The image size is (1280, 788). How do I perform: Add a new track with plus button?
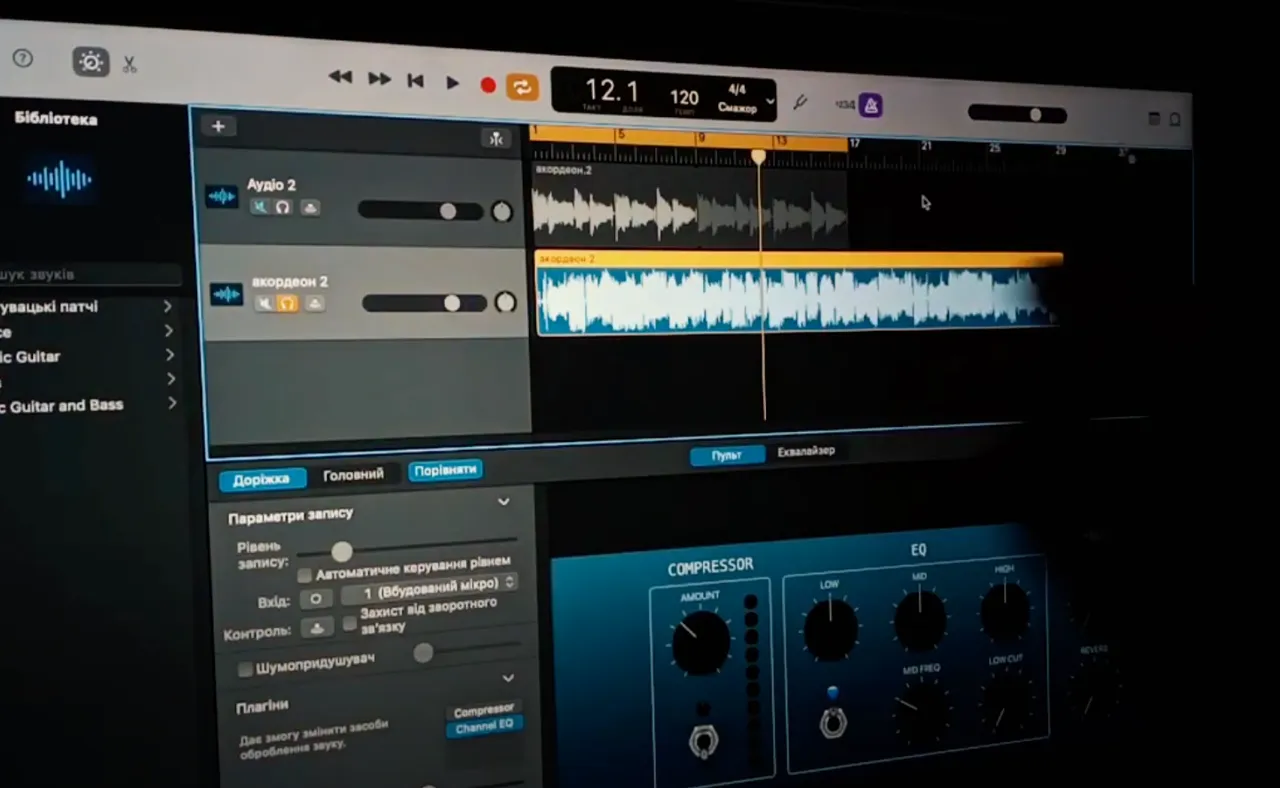tap(218, 126)
